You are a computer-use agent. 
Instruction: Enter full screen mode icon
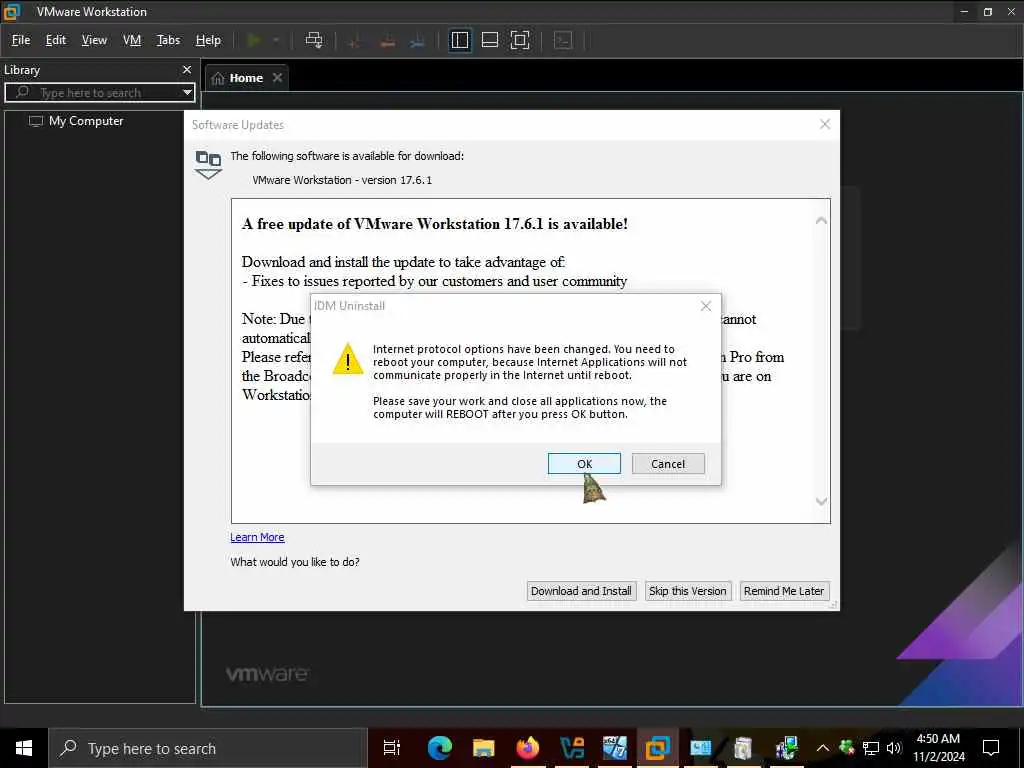click(520, 40)
